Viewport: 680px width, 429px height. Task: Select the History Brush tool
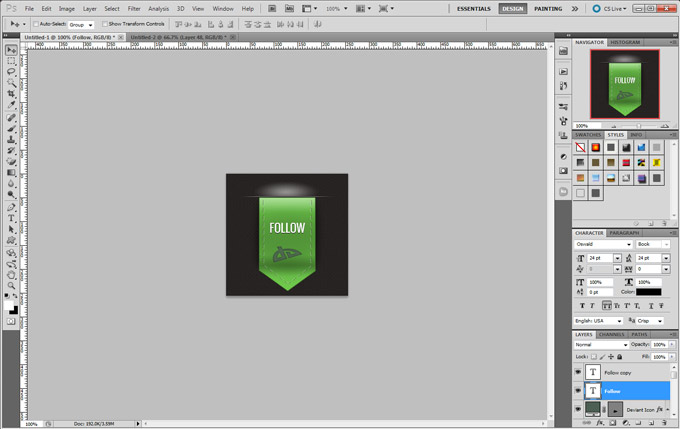11,151
